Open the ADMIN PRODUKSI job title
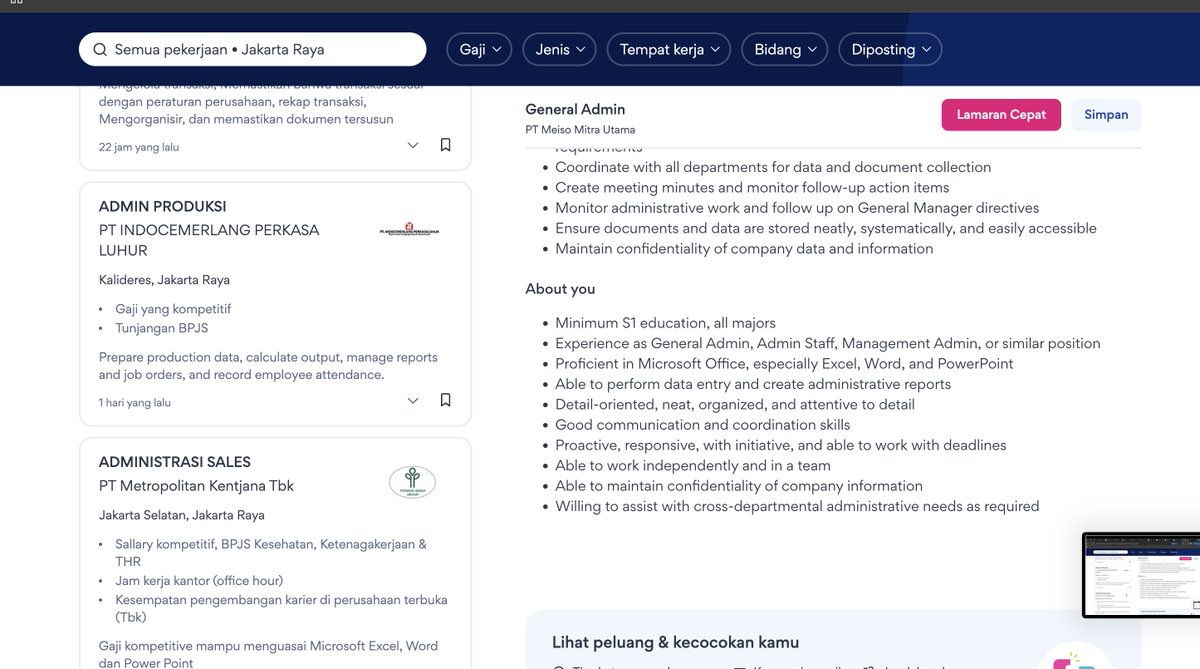Image resolution: width=1200 pixels, height=669 pixels. [x=163, y=207]
